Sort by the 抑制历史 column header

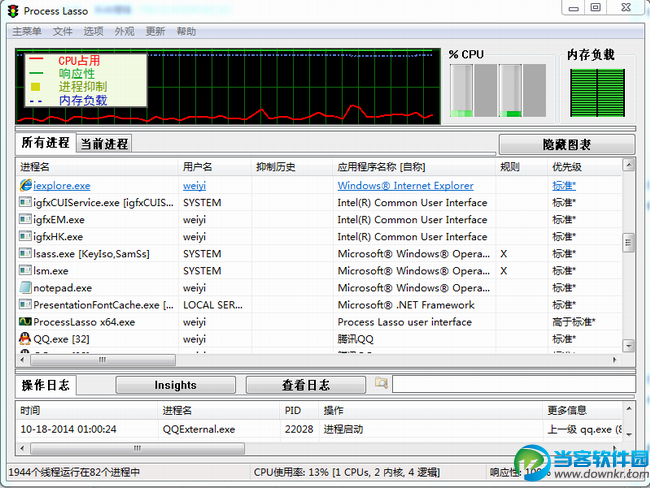(292, 167)
